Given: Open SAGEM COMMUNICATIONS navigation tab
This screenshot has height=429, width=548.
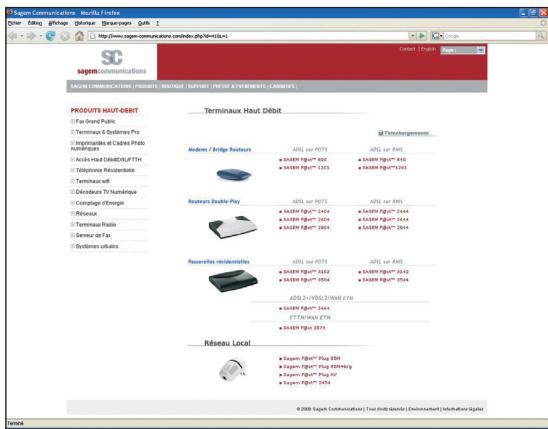Looking at the screenshot, I should tap(101, 86).
